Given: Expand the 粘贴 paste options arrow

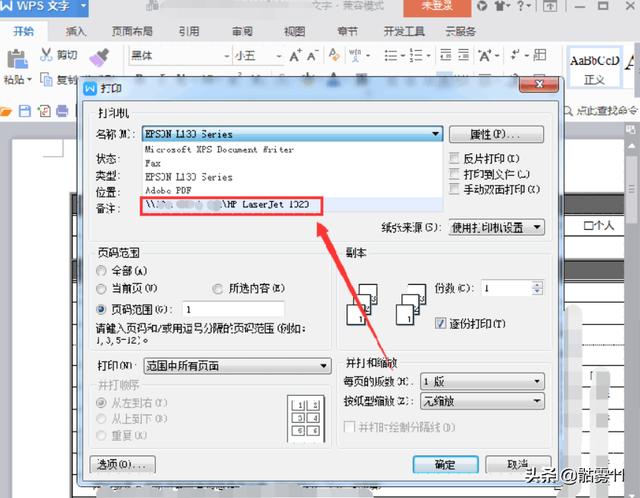Looking at the screenshot, I should pyautogui.click(x=29, y=79).
